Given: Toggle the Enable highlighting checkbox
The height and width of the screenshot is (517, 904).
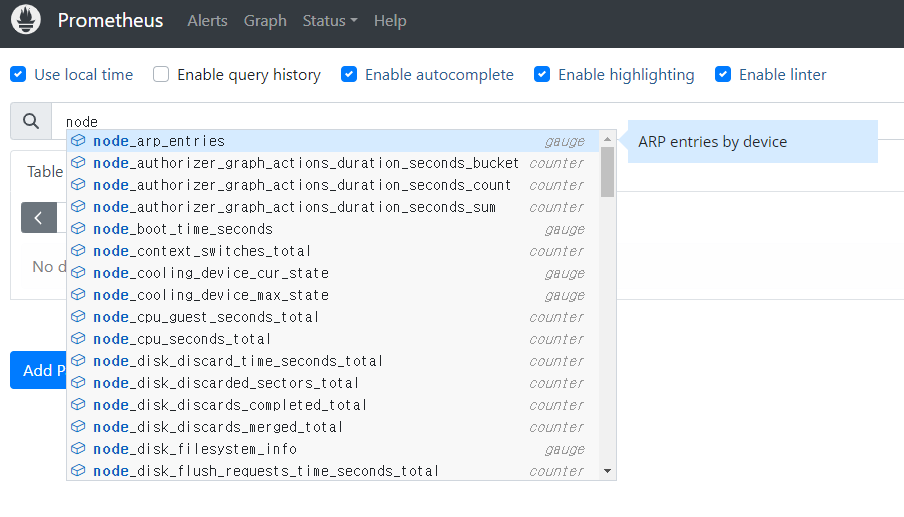Looking at the screenshot, I should tap(542, 74).
